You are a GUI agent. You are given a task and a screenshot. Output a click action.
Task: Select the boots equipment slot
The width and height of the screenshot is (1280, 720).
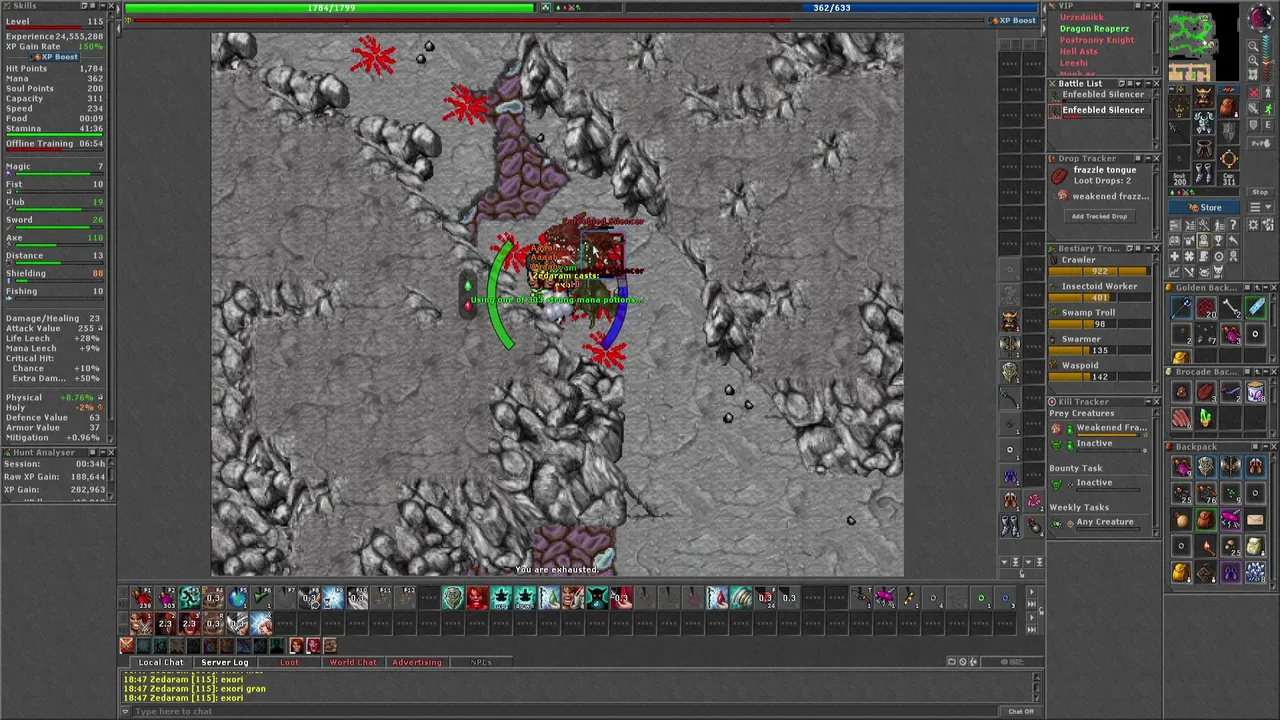tap(1204, 172)
